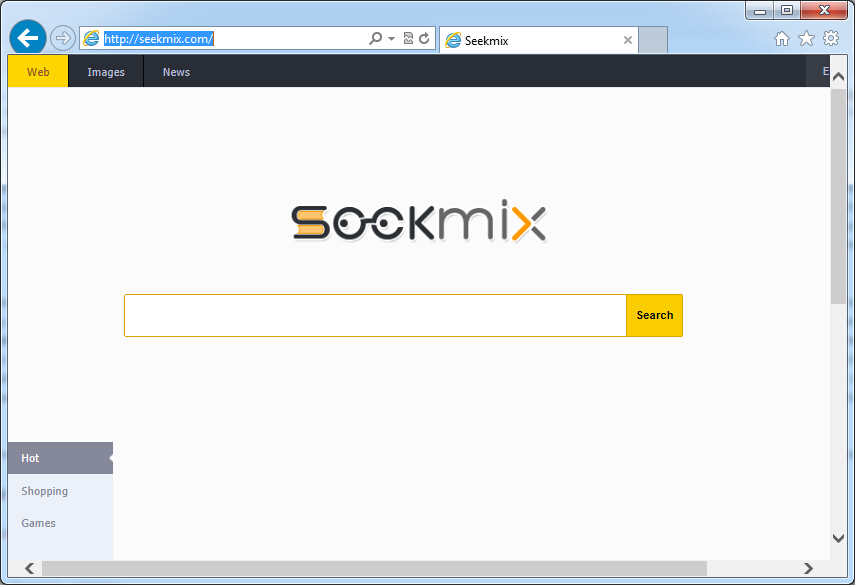Open the address bar autocomplete dropdown arrow
This screenshot has height=585, width=855.
(x=391, y=39)
